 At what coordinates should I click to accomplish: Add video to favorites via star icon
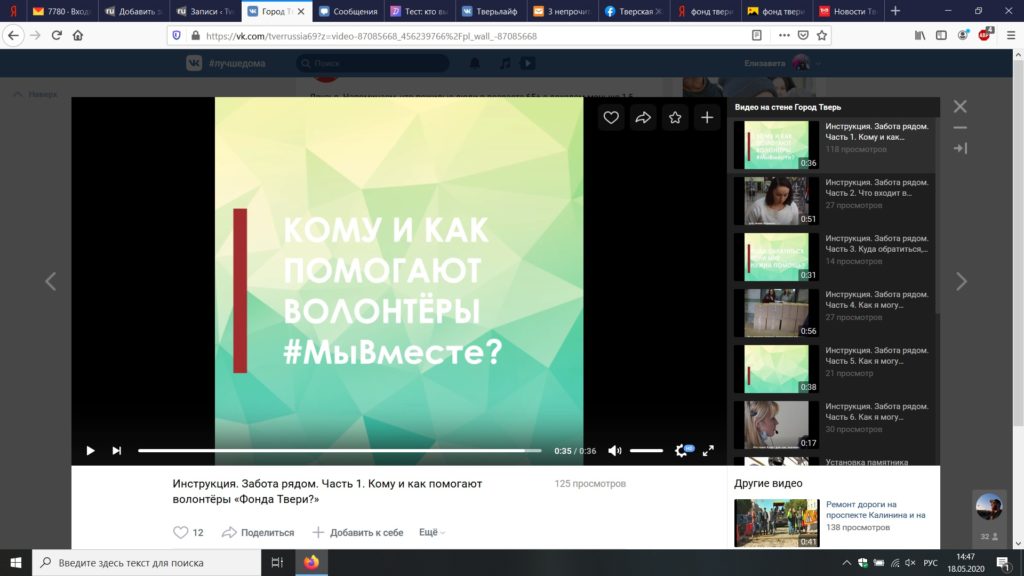(x=675, y=117)
